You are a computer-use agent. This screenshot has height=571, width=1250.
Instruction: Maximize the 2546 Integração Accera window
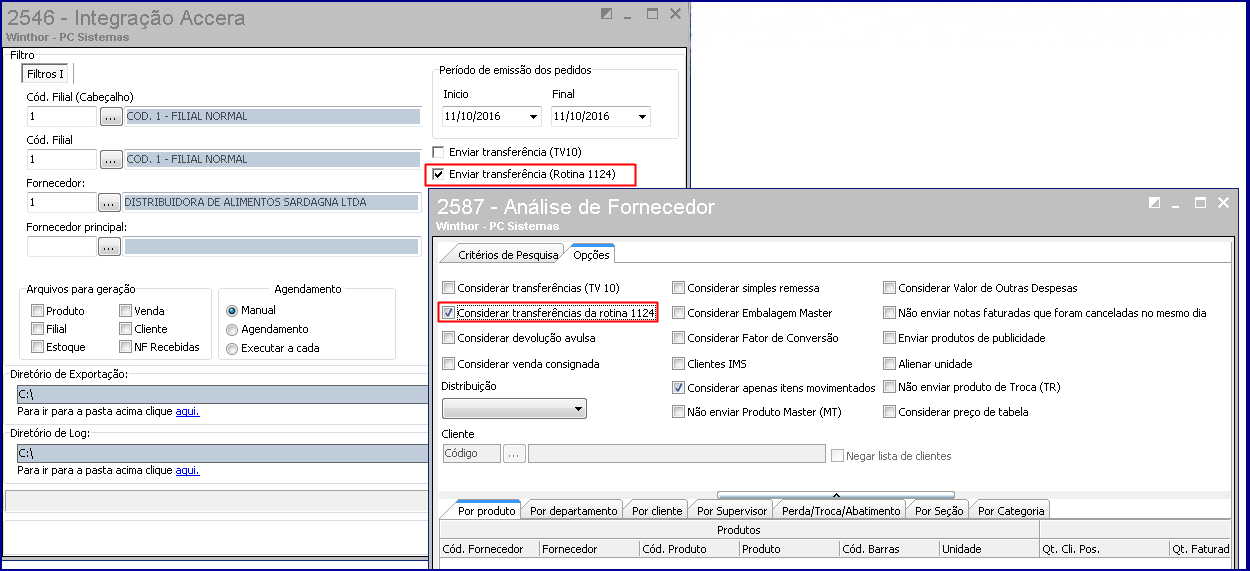[x=652, y=14]
